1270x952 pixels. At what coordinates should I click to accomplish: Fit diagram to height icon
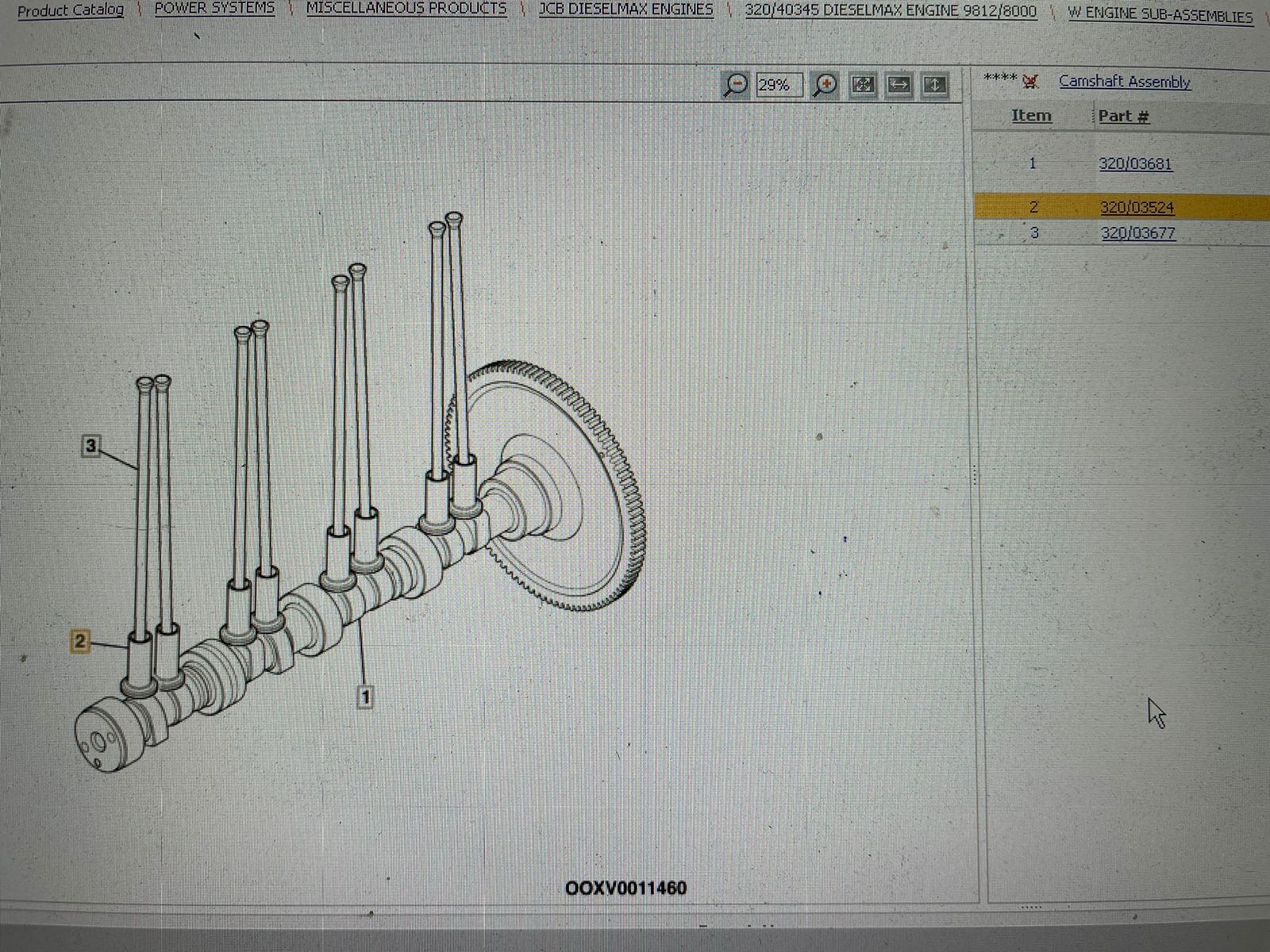(x=935, y=84)
